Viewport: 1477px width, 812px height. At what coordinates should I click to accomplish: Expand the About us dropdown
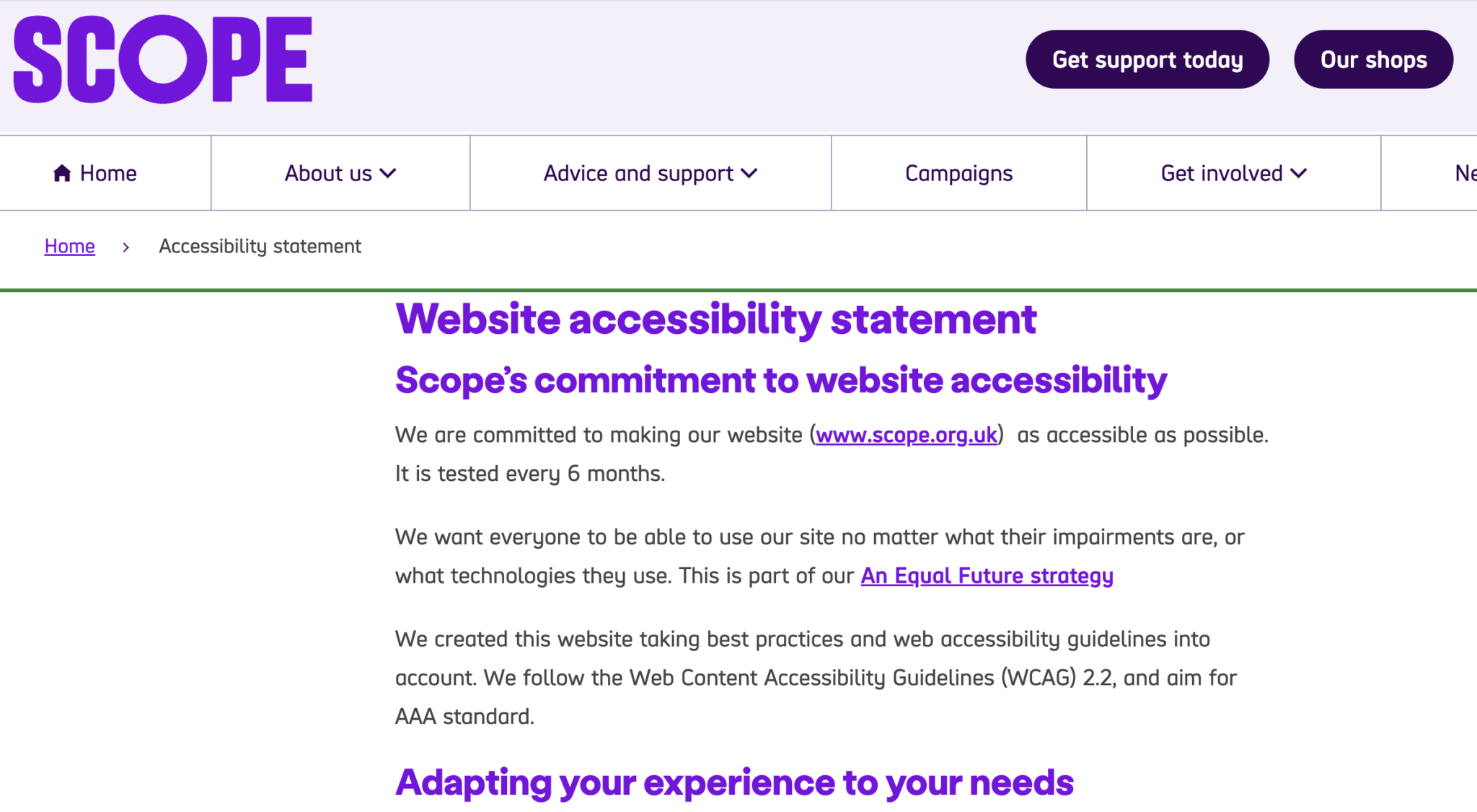pos(339,172)
